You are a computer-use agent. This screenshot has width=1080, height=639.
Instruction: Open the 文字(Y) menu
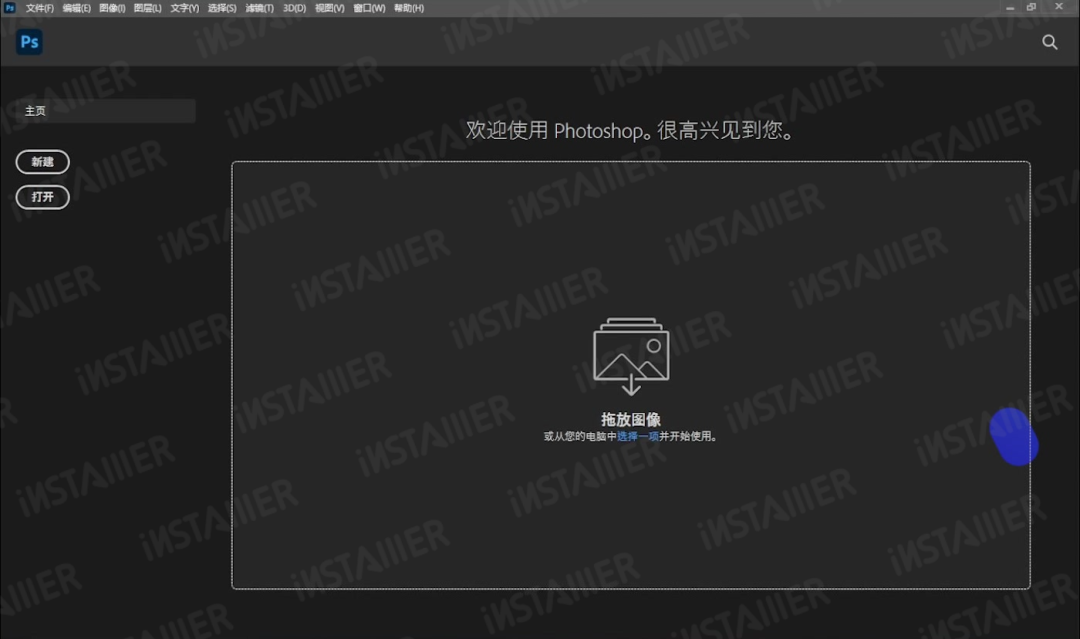point(185,8)
